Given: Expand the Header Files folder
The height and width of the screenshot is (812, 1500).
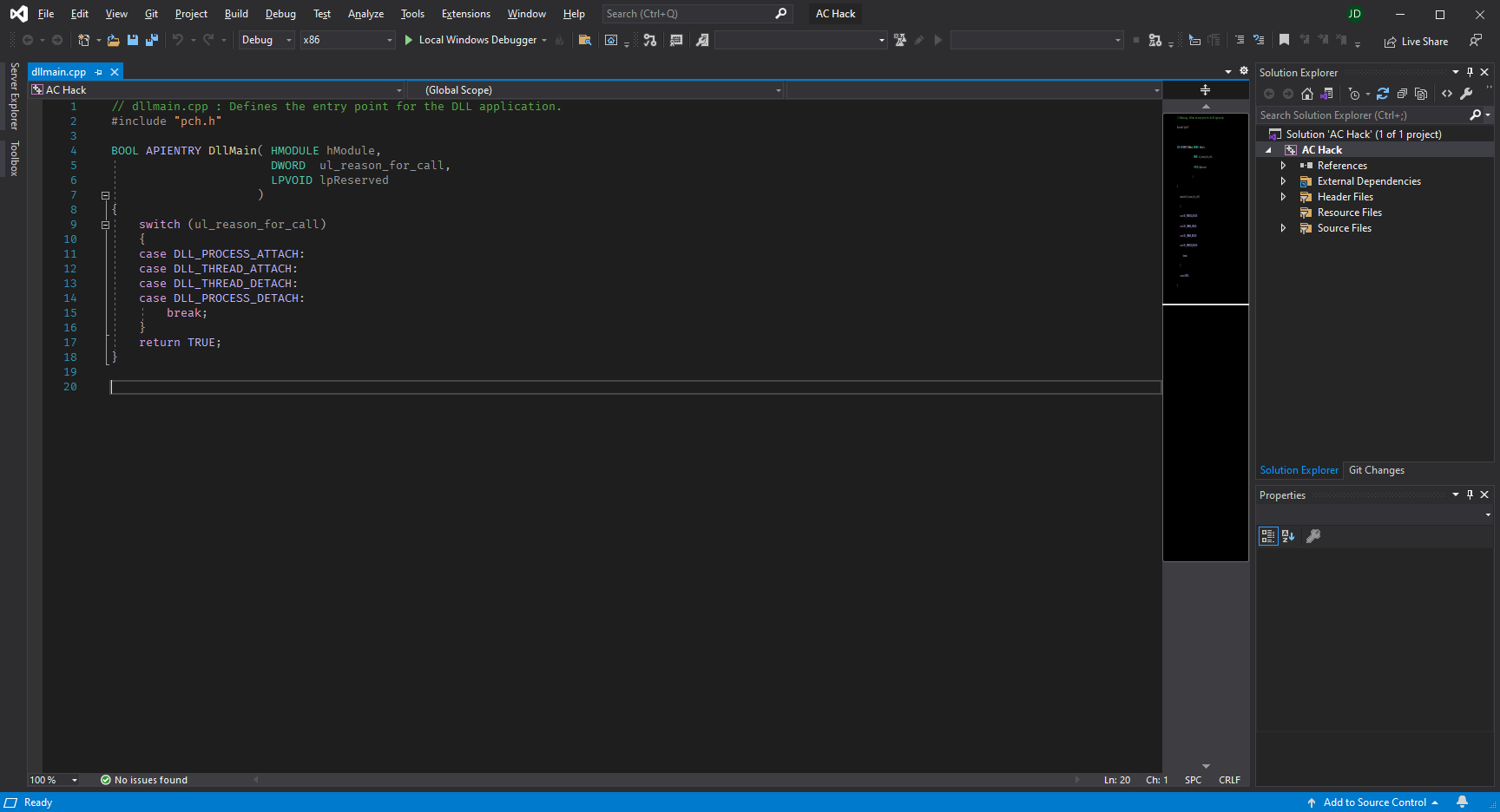Looking at the screenshot, I should point(1283,197).
